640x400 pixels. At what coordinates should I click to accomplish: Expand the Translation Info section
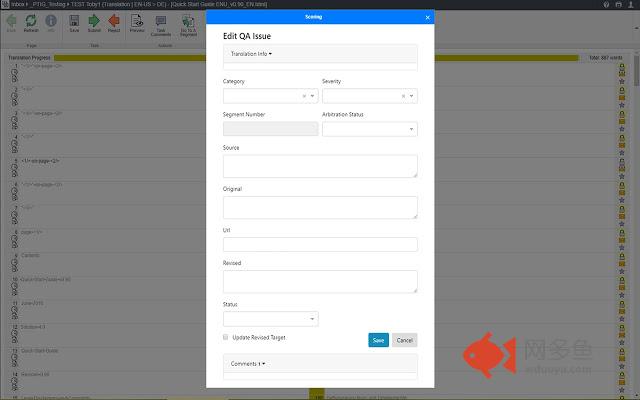251,54
